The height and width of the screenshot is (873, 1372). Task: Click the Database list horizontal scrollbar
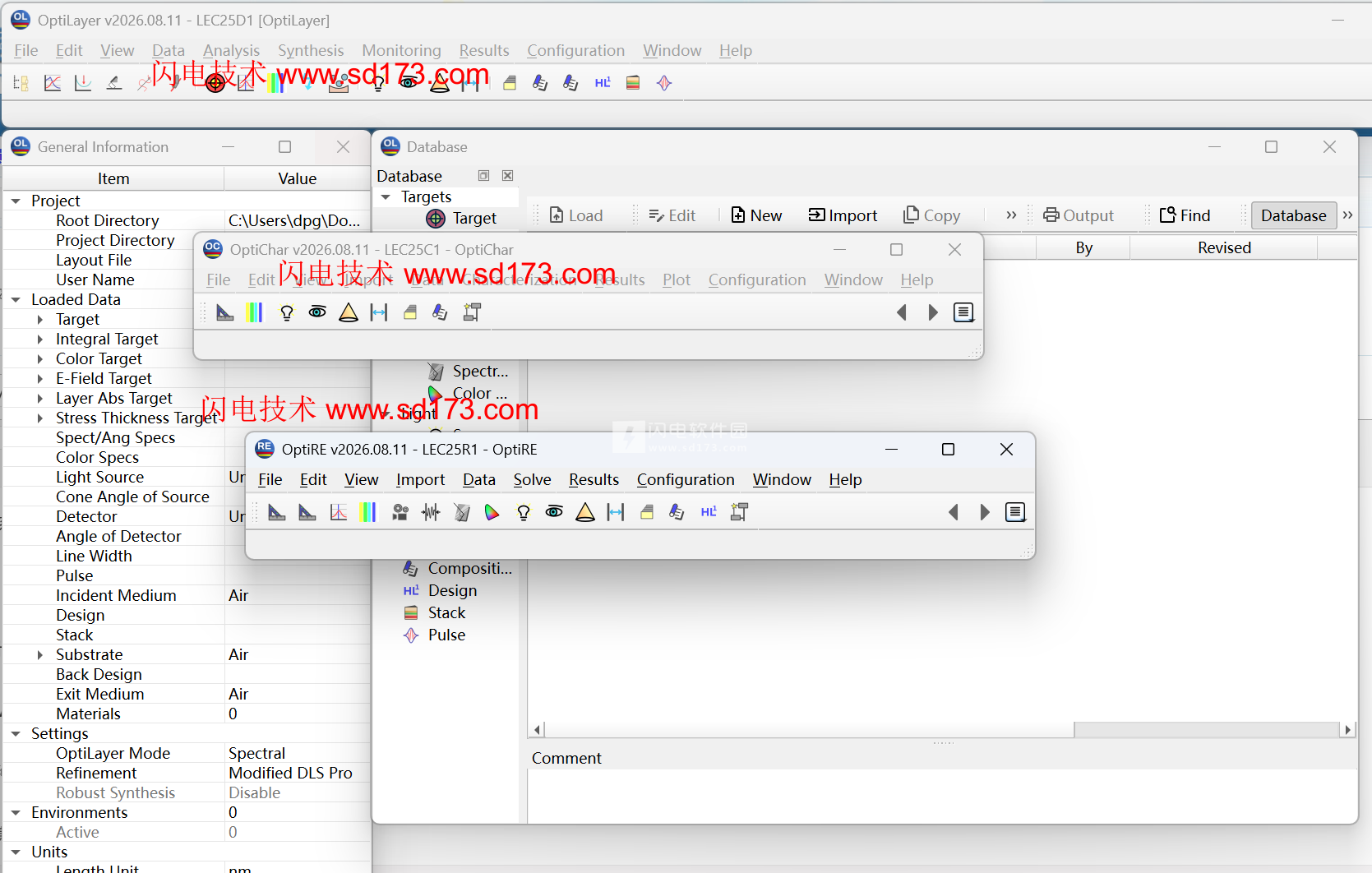point(943,730)
